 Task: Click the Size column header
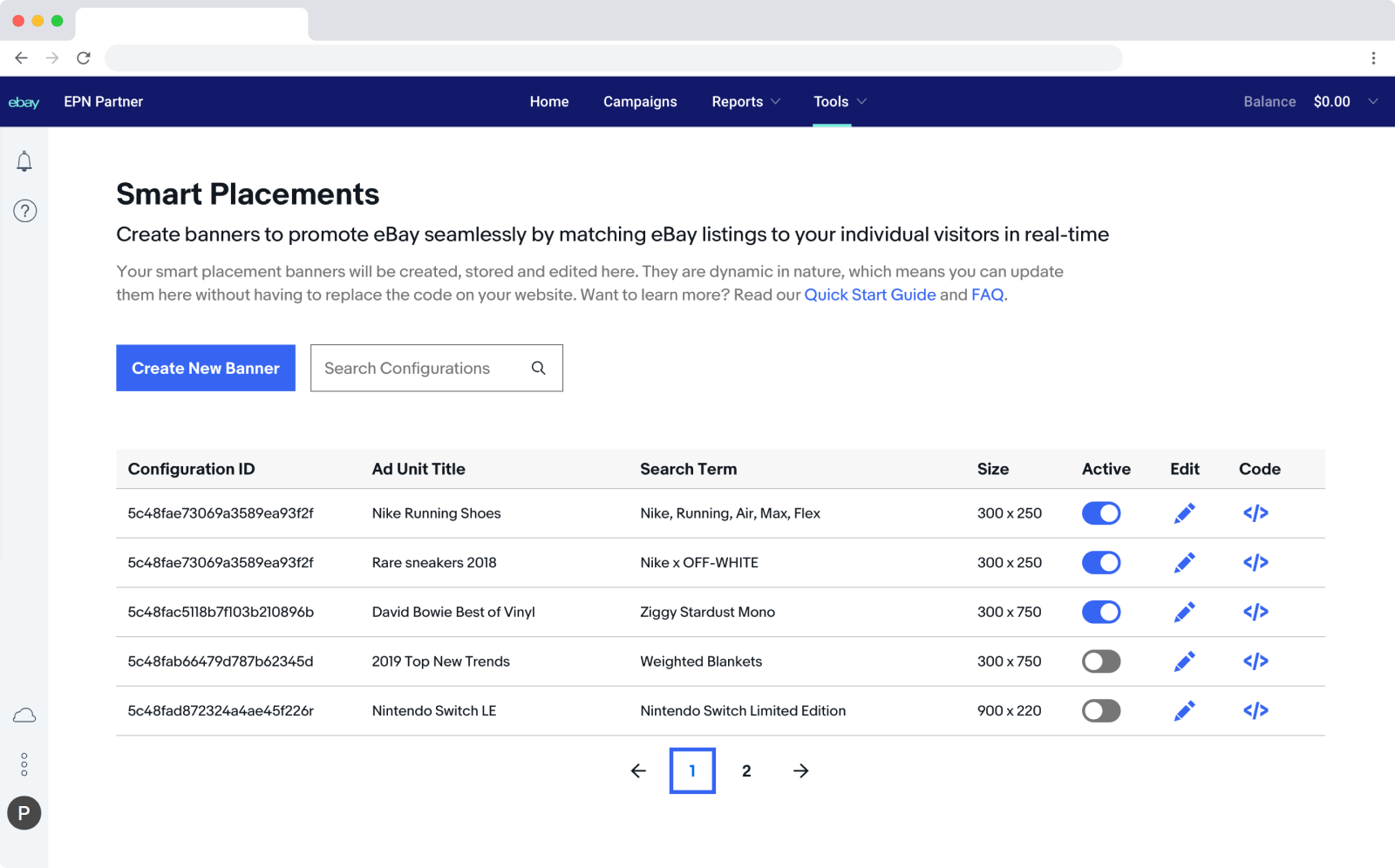tap(993, 469)
